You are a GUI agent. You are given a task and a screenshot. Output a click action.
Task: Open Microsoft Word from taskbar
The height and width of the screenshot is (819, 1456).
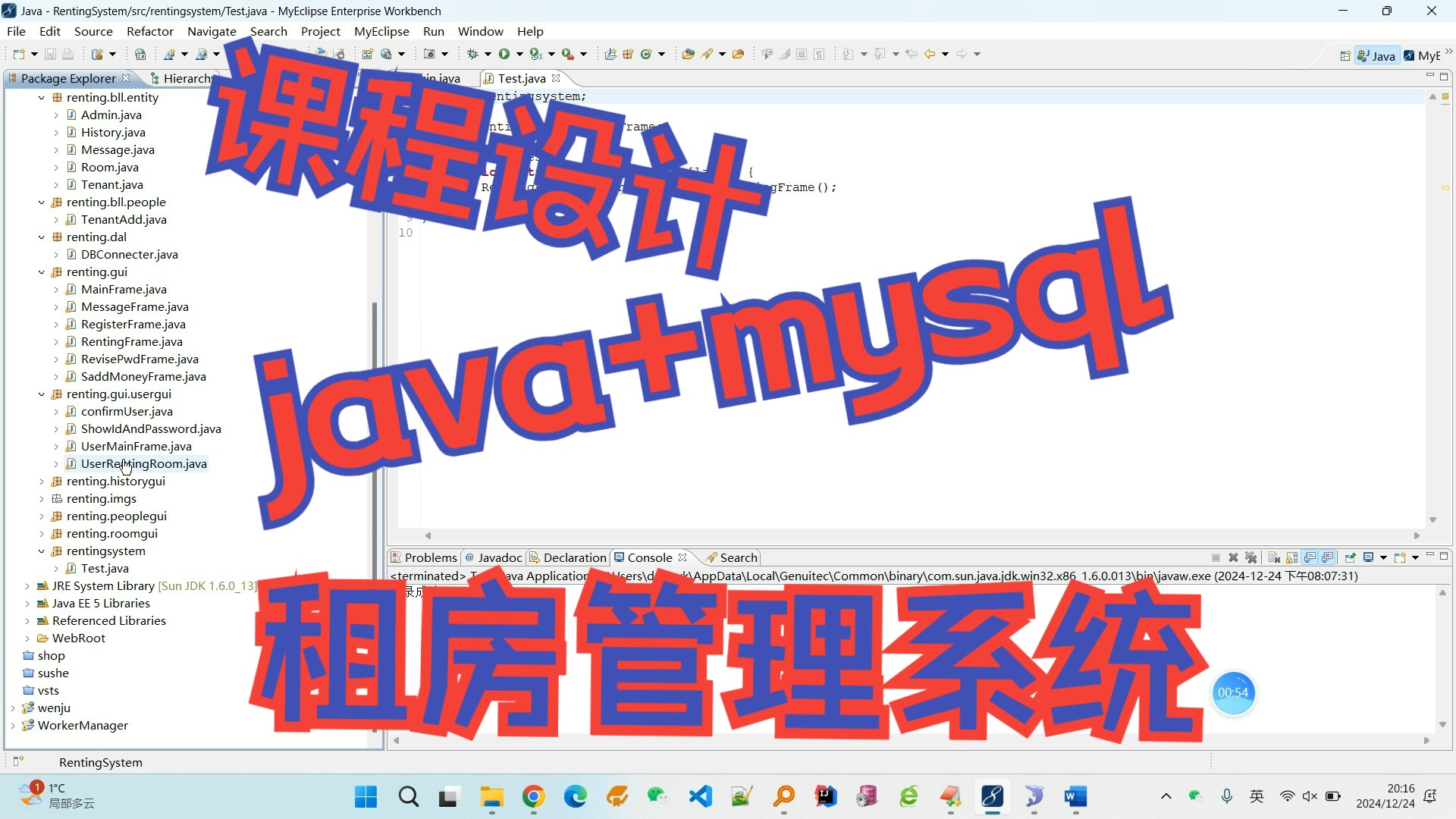(x=1075, y=796)
